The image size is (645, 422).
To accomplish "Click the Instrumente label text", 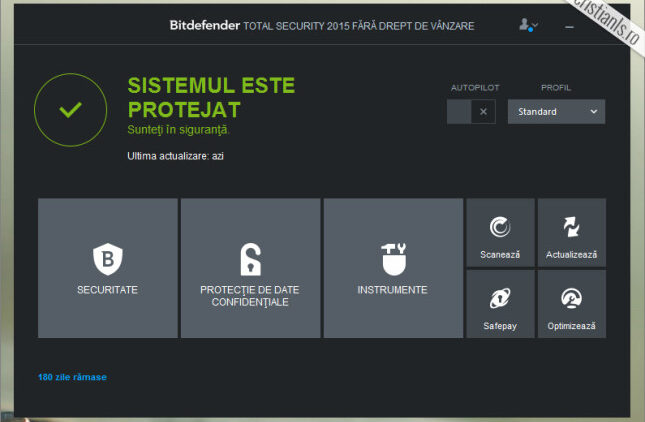I will 392,290.
